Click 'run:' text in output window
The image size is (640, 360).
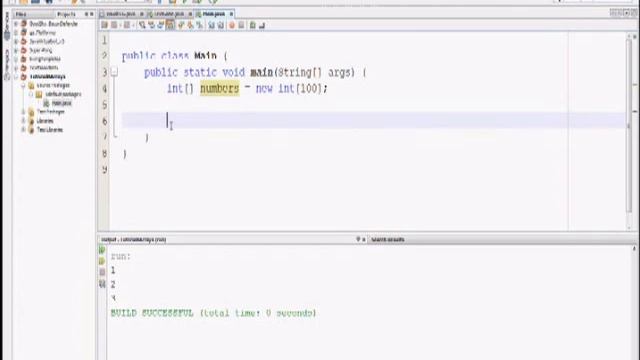[x=120, y=256]
